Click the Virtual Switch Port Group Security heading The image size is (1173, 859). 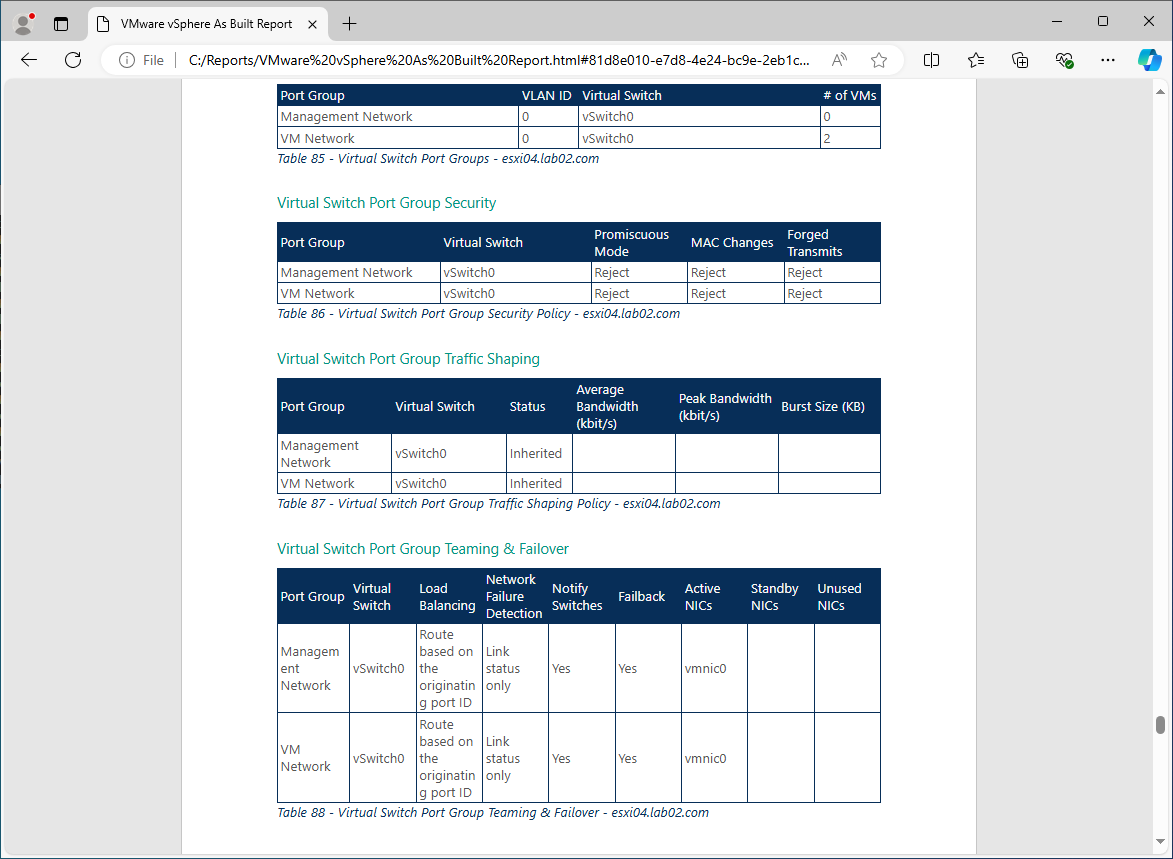[x=386, y=203]
